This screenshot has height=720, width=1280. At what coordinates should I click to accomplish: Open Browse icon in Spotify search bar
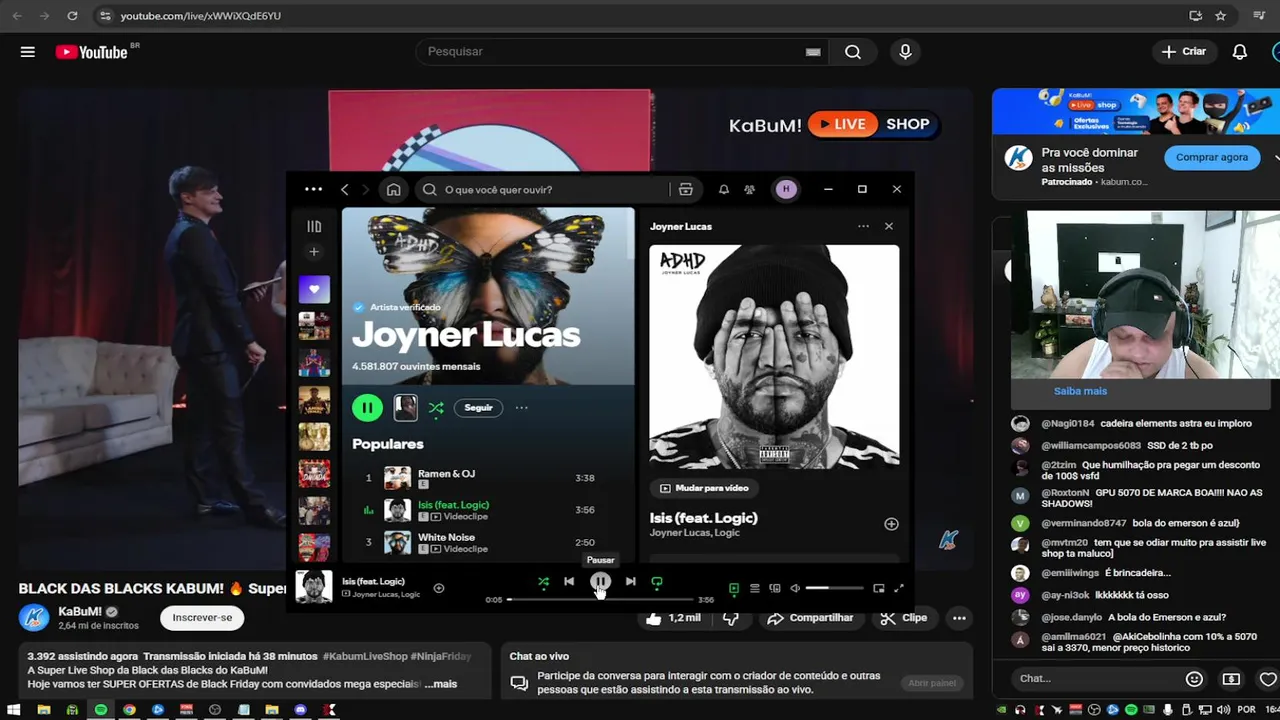pyautogui.click(x=686, y=189)
